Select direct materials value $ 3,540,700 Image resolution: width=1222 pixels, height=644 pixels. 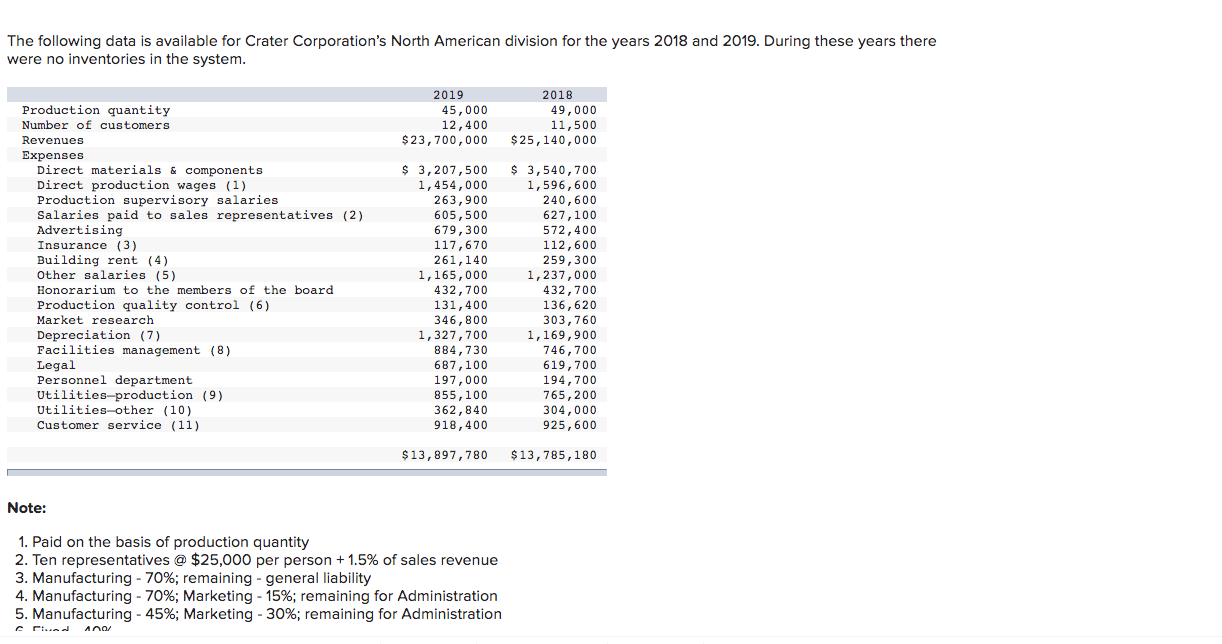coord(553,170)
